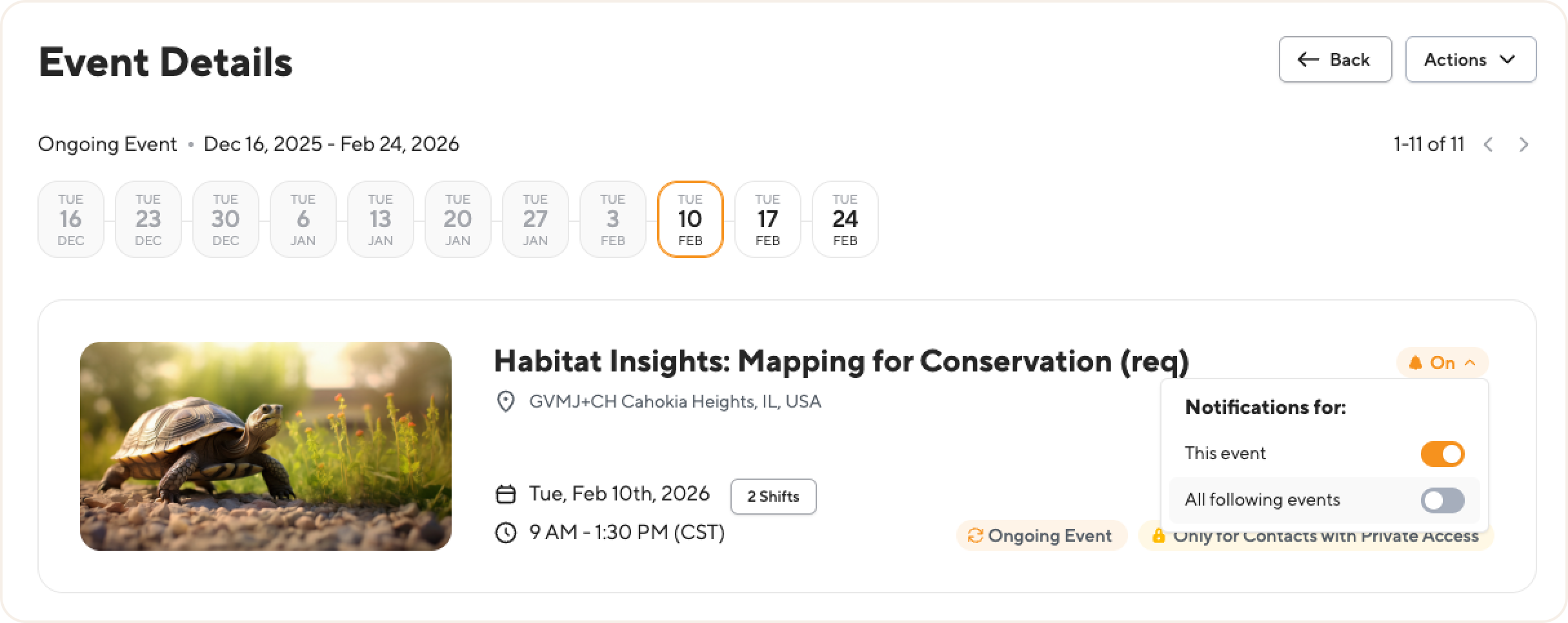
Task: Open the 2 Shifts button
Action: click(x=773, y=497)
